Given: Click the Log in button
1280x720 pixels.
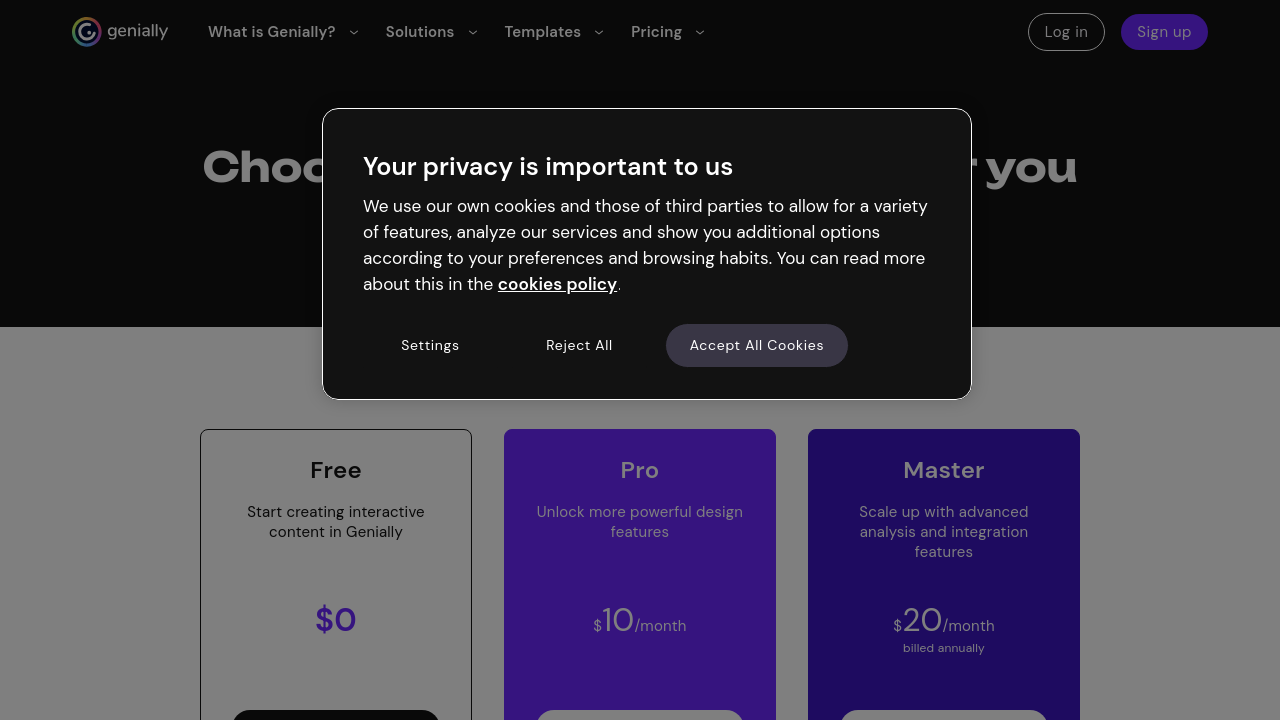Looking at the screenshot, I should pos(1066,32).
